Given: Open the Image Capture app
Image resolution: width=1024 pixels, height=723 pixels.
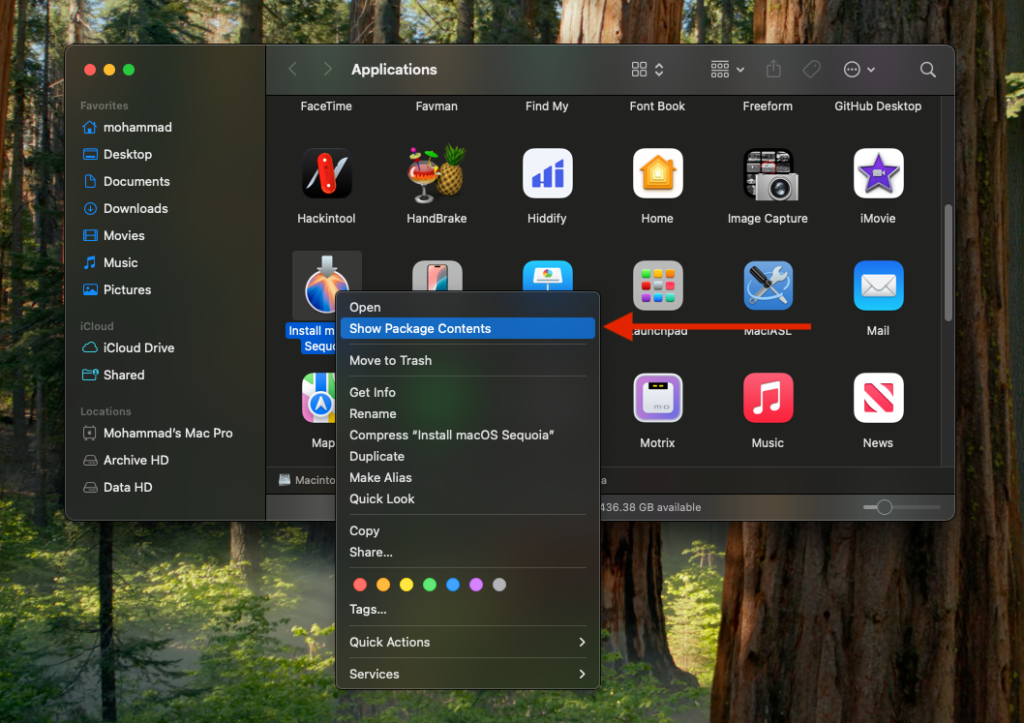Looking at the screenshot, I should click(767, 175).
